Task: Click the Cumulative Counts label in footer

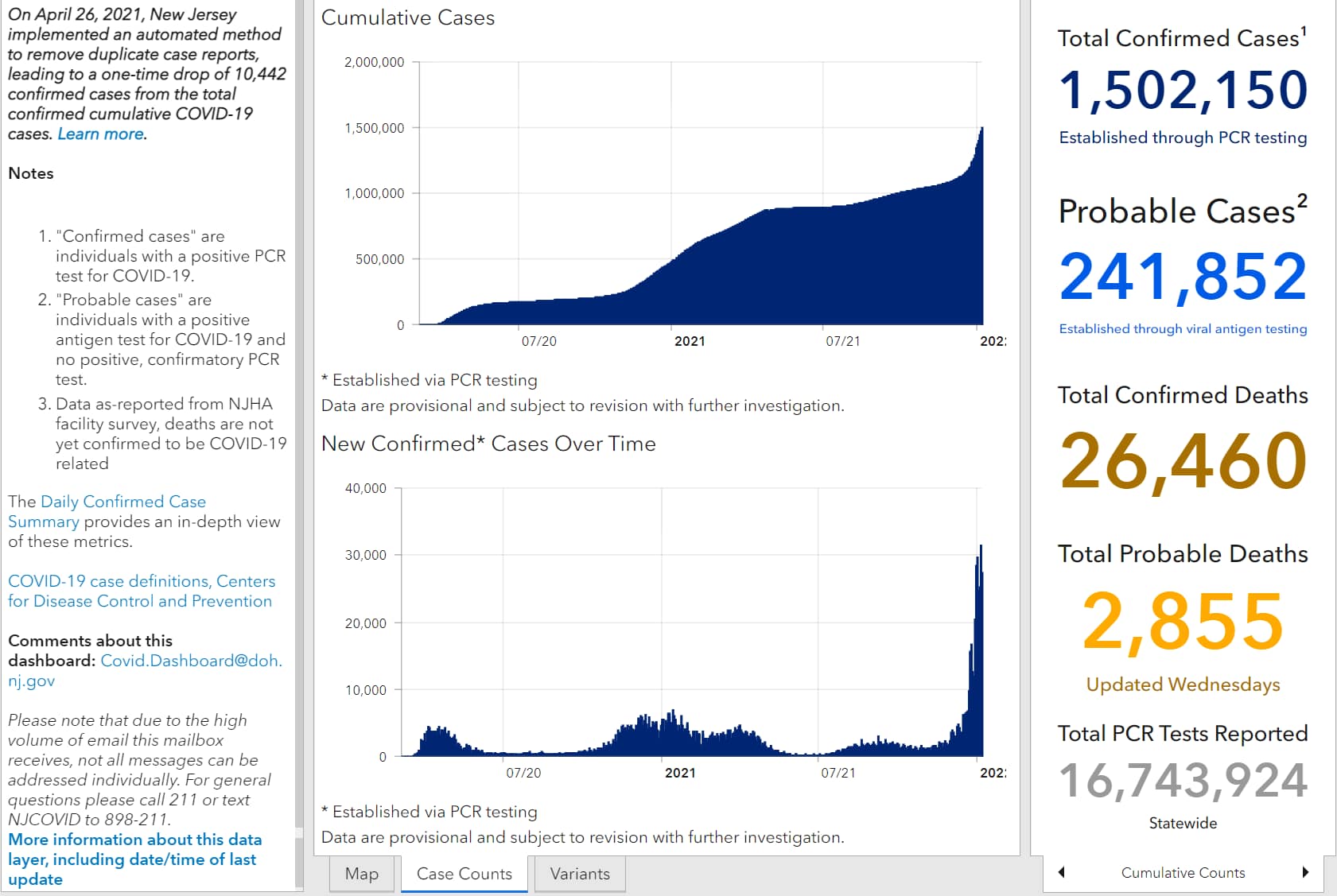Action: pos(1183,872)
